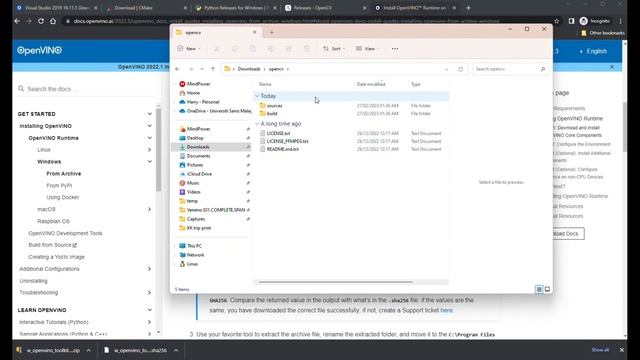
Task: Sort by the Name column header
Action: pyautogui.click(x=265, y=84)
